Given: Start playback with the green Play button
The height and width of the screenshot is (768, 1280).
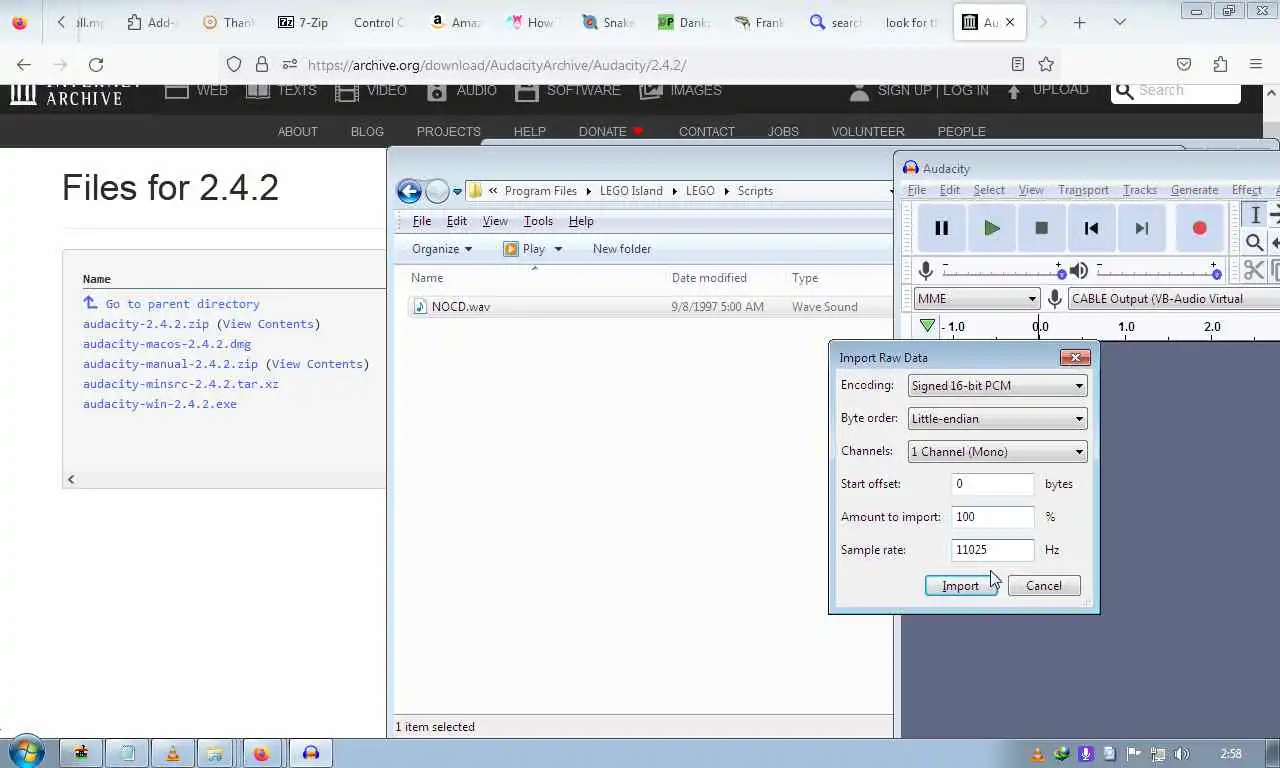Looking at the screenshot, I should [991, 228].
